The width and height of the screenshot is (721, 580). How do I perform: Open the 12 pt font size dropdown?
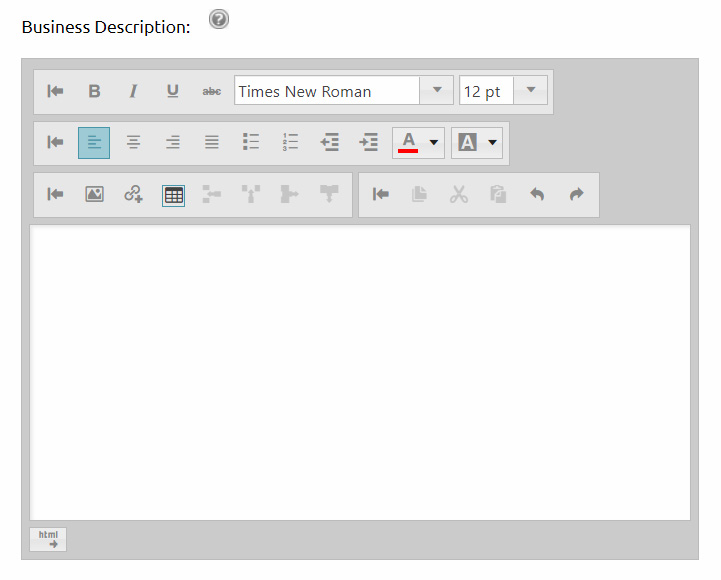[x=530, y=91]
